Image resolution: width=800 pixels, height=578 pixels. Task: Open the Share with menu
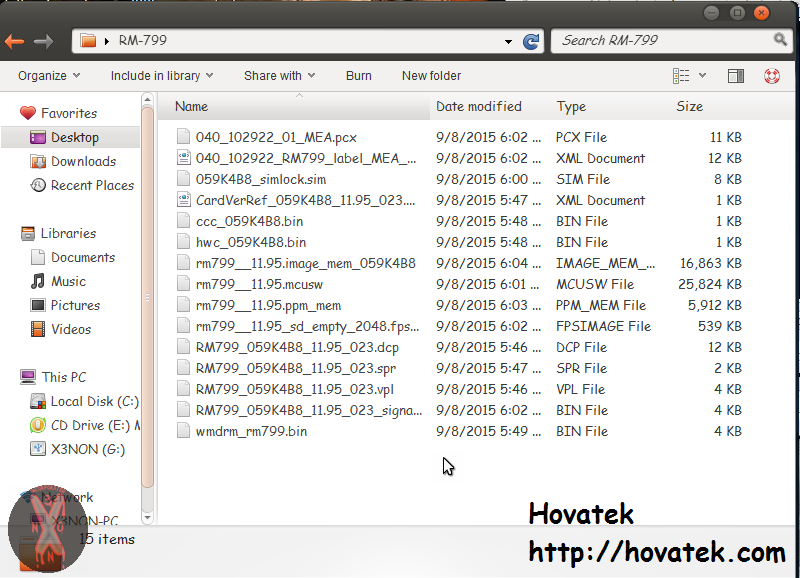(x=279, y=76)
